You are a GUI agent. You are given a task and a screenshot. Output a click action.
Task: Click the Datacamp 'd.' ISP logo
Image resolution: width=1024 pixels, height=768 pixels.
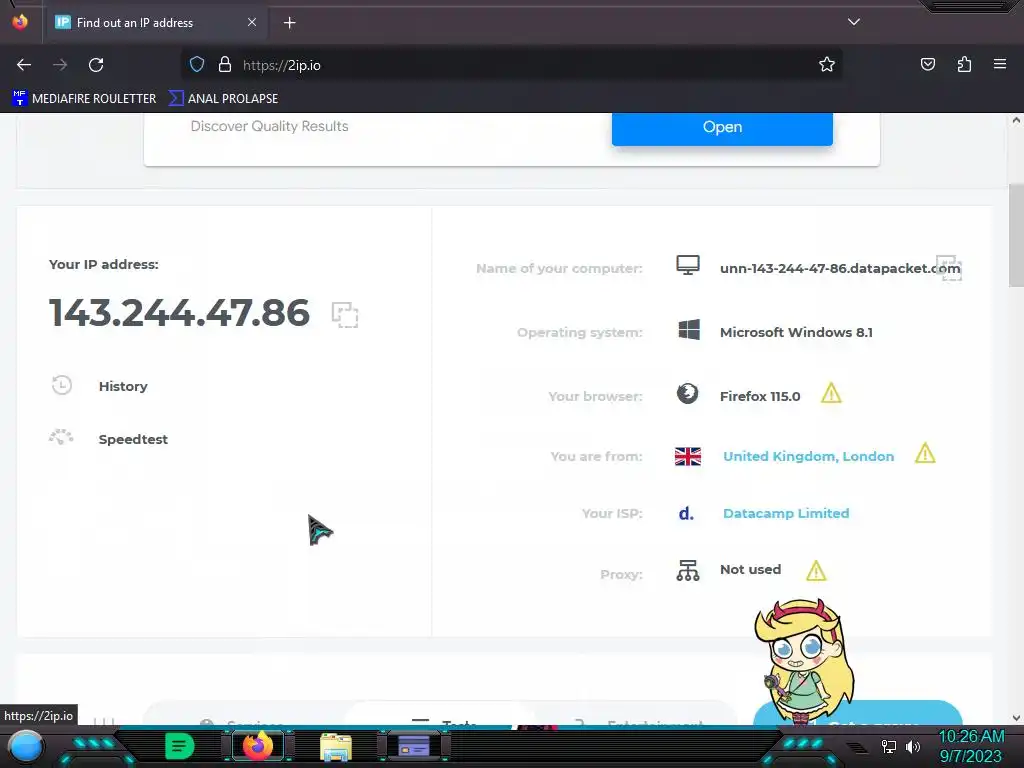pyautogui.click(x=686, y=513)
